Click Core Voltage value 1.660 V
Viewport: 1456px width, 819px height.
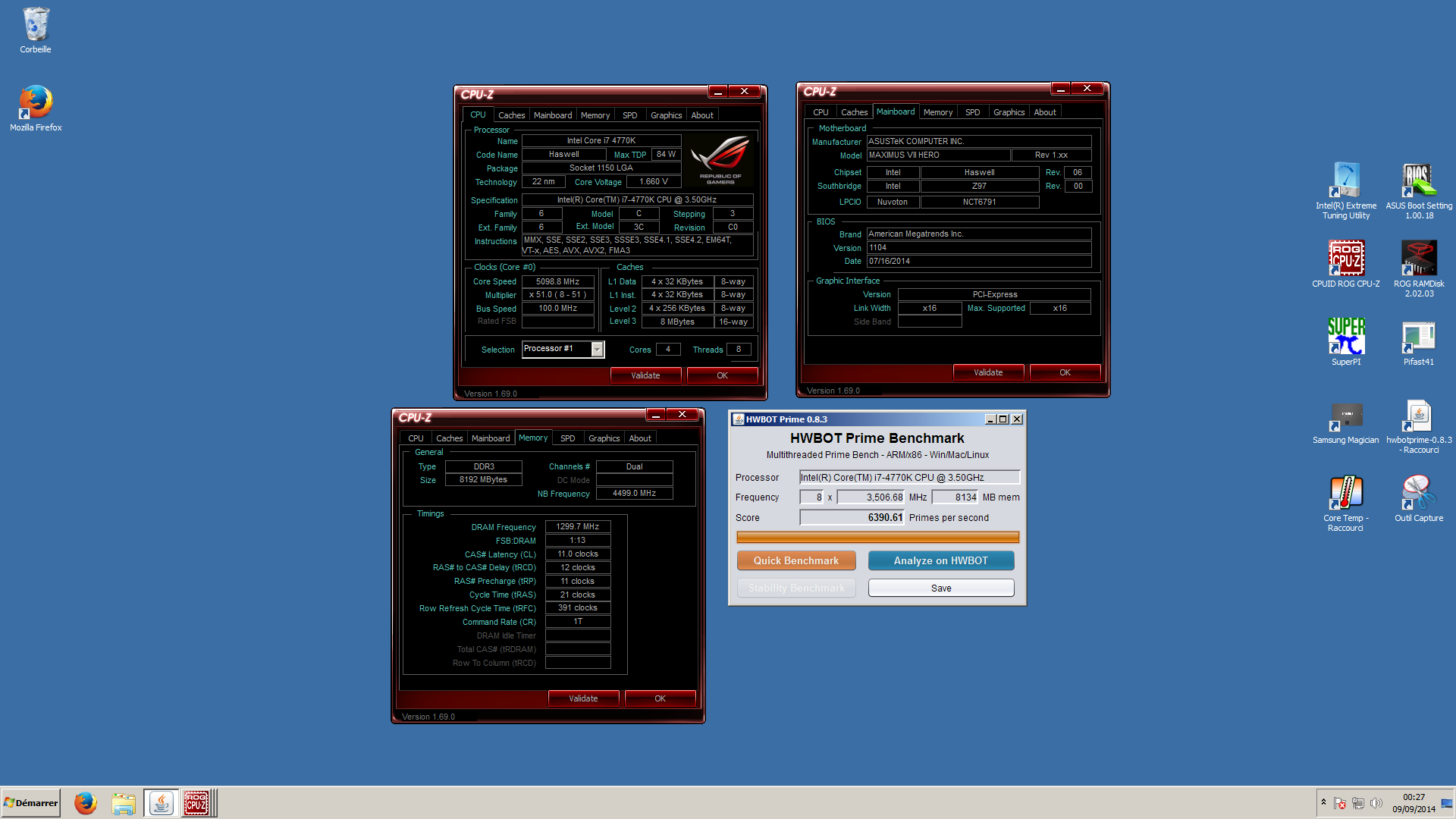[653, 182]
